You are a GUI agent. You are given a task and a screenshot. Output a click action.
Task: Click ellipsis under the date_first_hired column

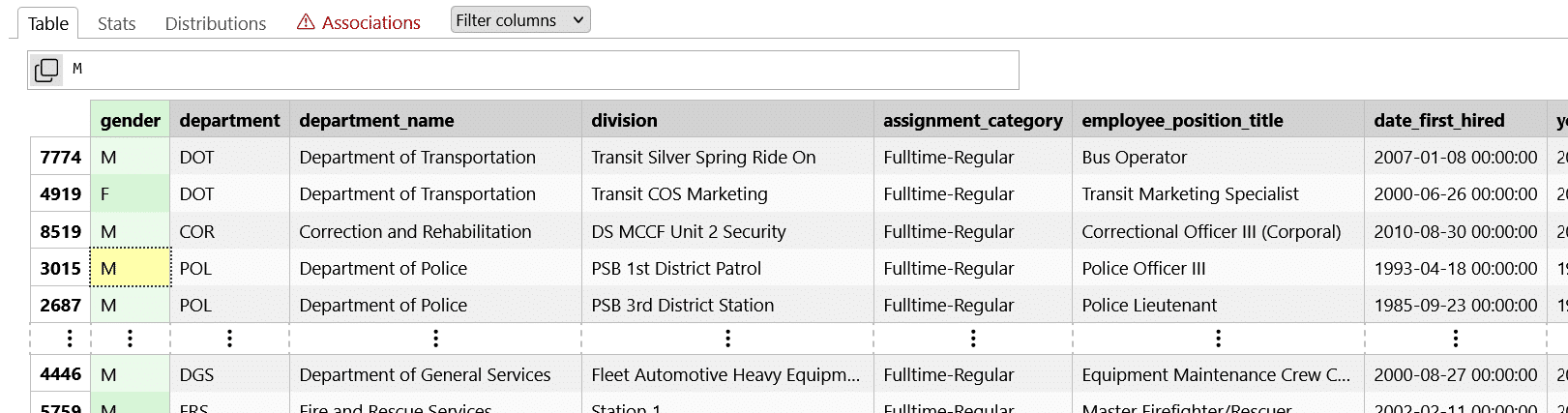point(1455,338)
